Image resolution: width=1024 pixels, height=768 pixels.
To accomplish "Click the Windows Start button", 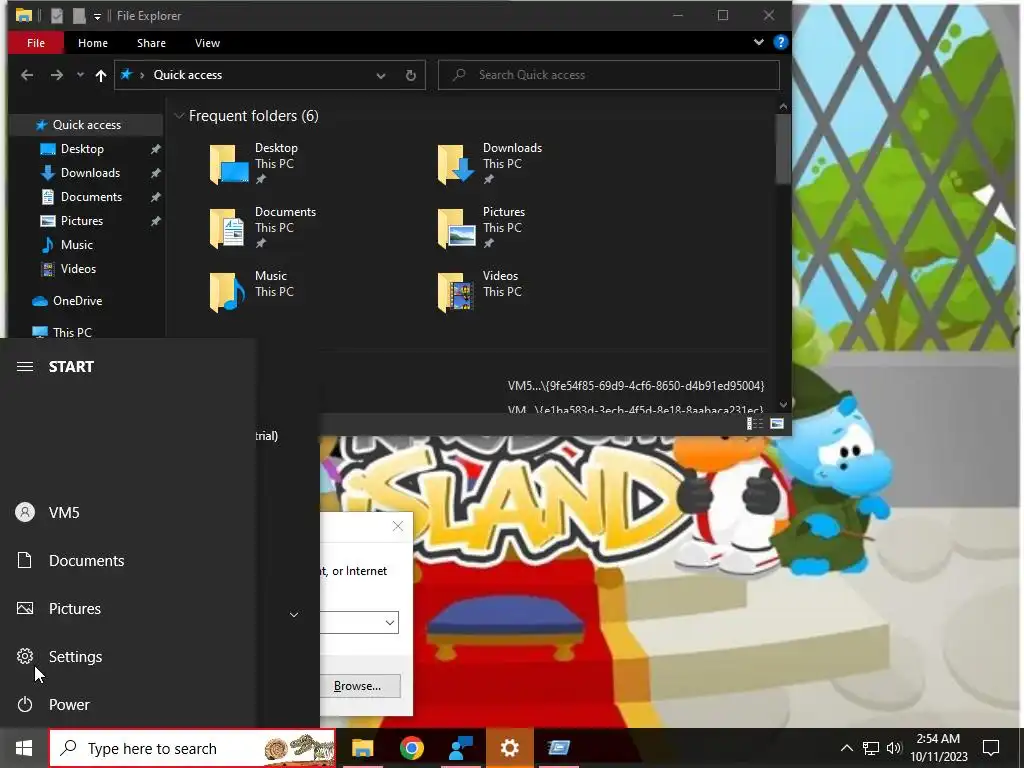I will point(24,748).
